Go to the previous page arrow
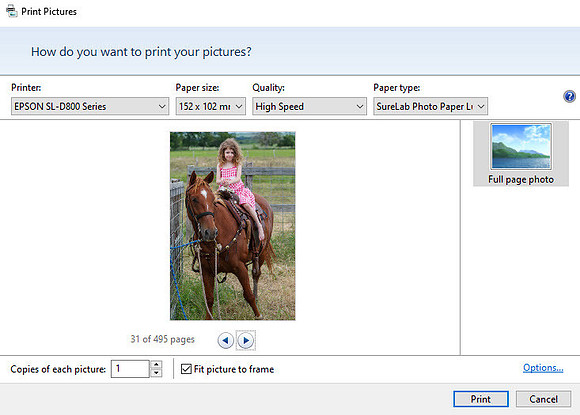This screenshot has width=580, height=415. pyautogui.click(x=226, y=340)
